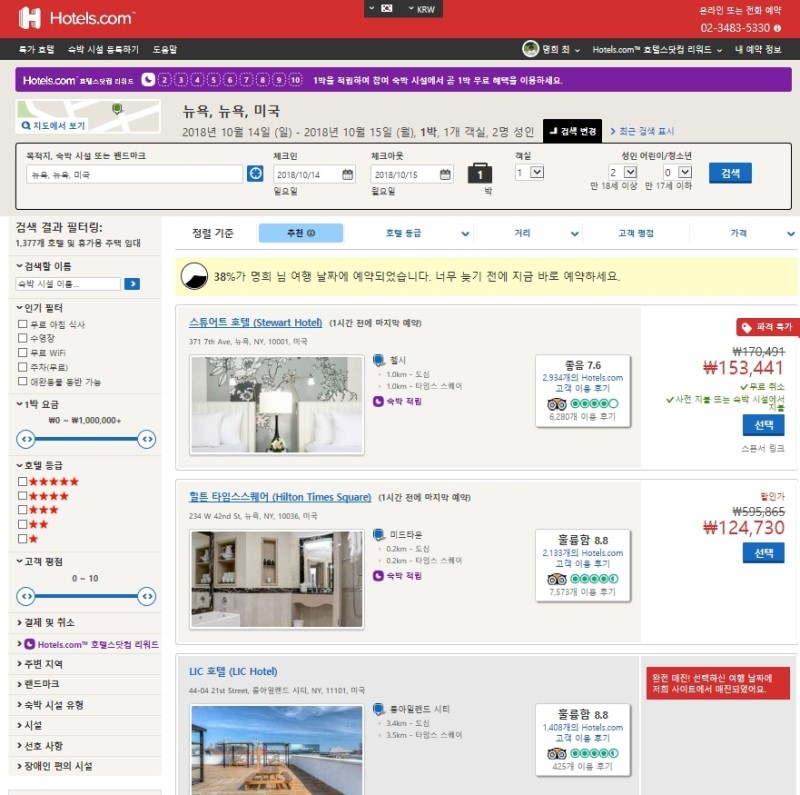The image size is (800, 795).
Task: Expand the landmark filter section
Action: [x=38, y=684]
